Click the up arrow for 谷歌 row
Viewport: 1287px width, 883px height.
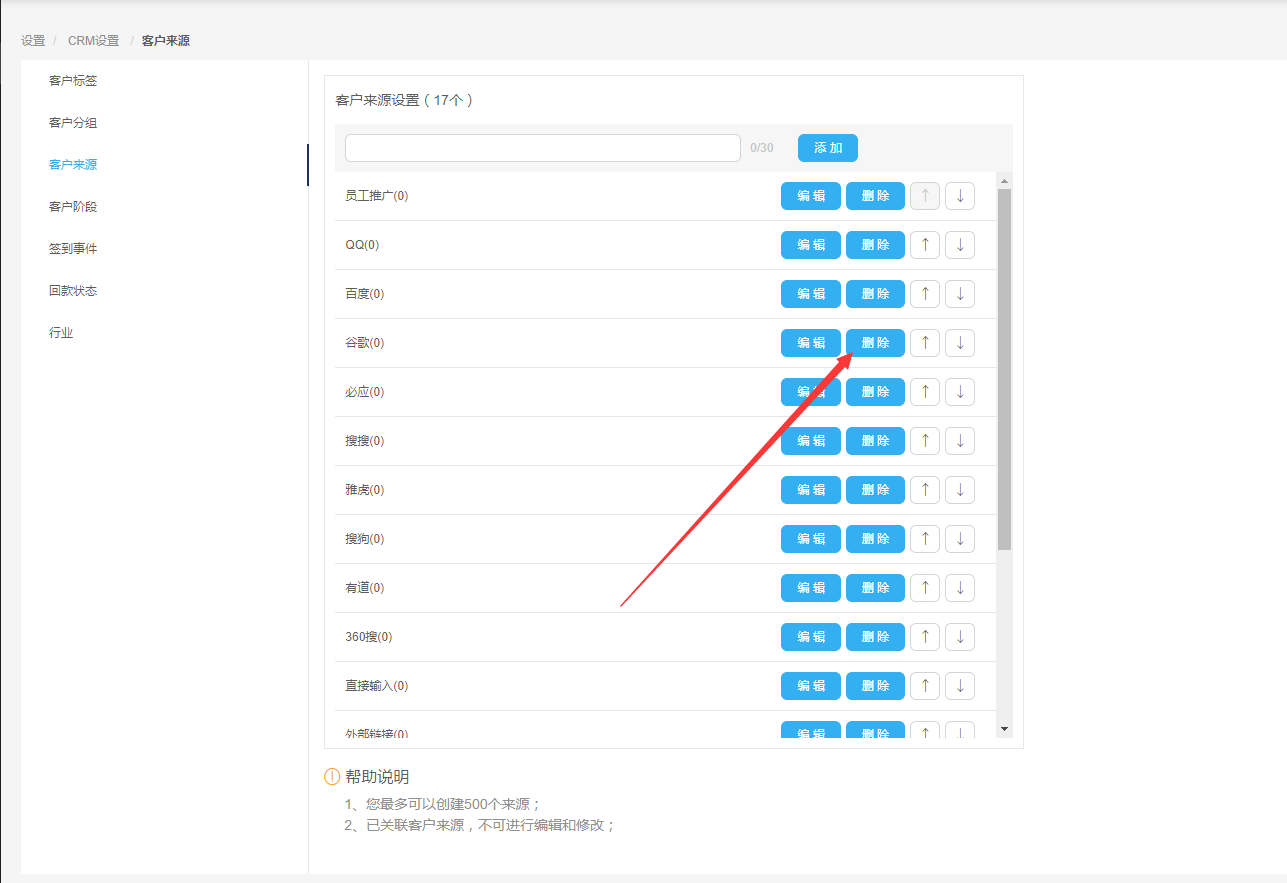tap(924, 343)
